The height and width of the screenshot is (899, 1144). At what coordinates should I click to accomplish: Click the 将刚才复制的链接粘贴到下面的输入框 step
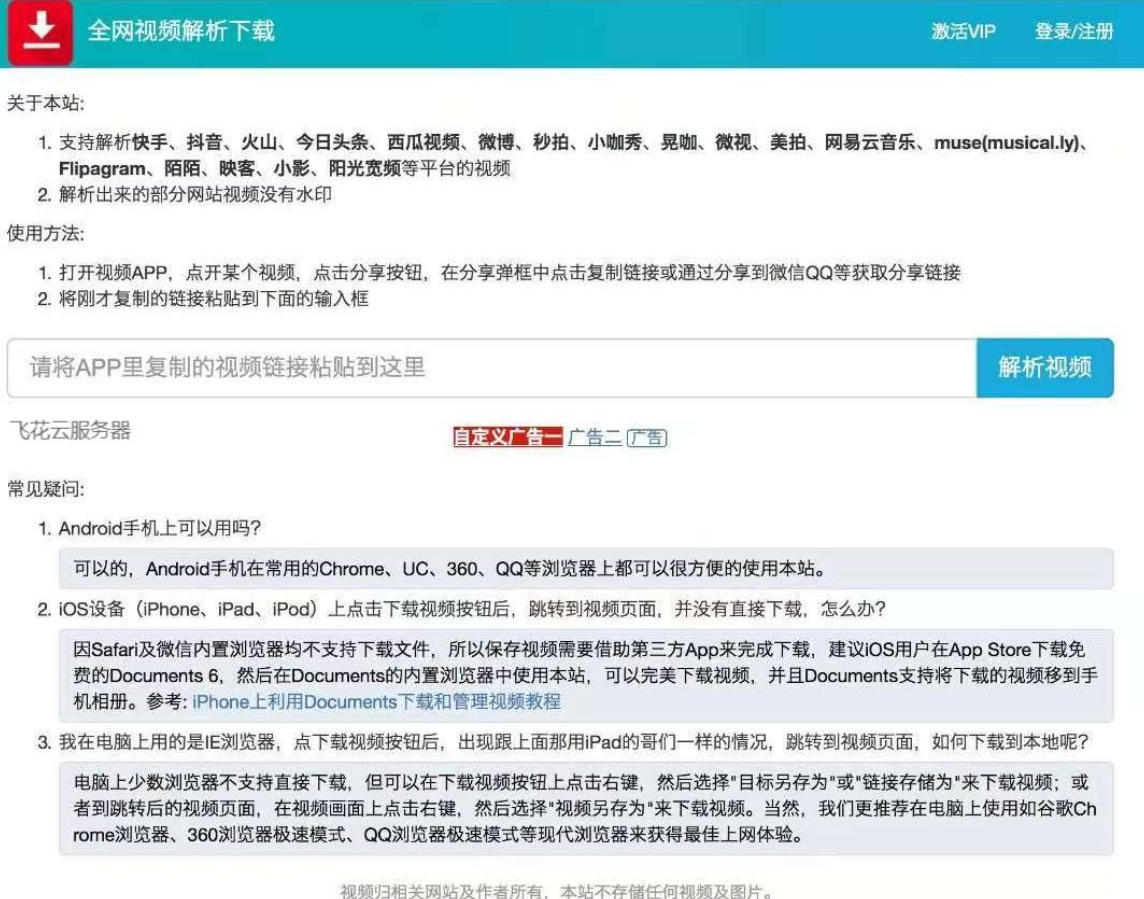click(x=214, y=299)
